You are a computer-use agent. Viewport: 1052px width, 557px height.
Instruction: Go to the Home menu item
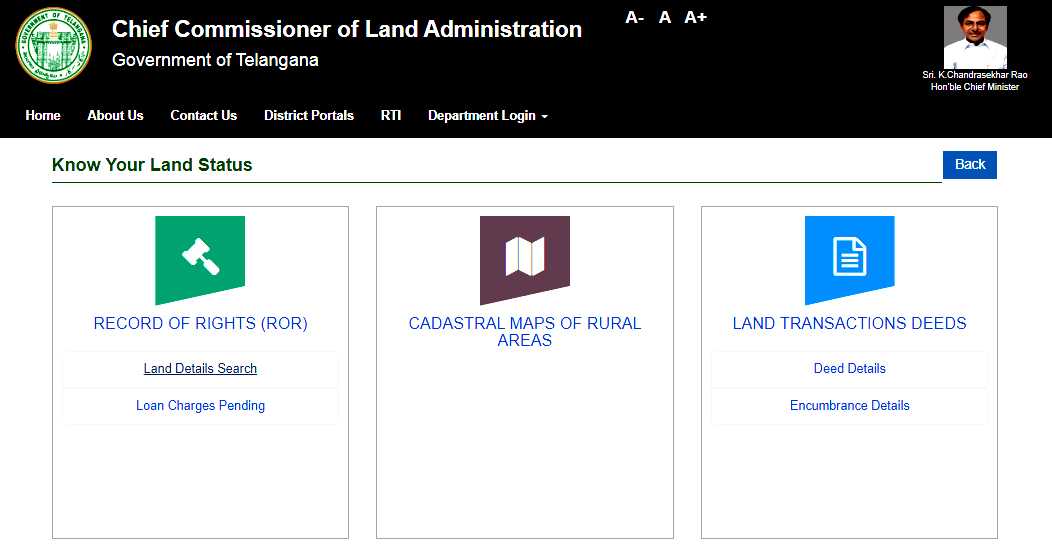click(x=43, y=115)
